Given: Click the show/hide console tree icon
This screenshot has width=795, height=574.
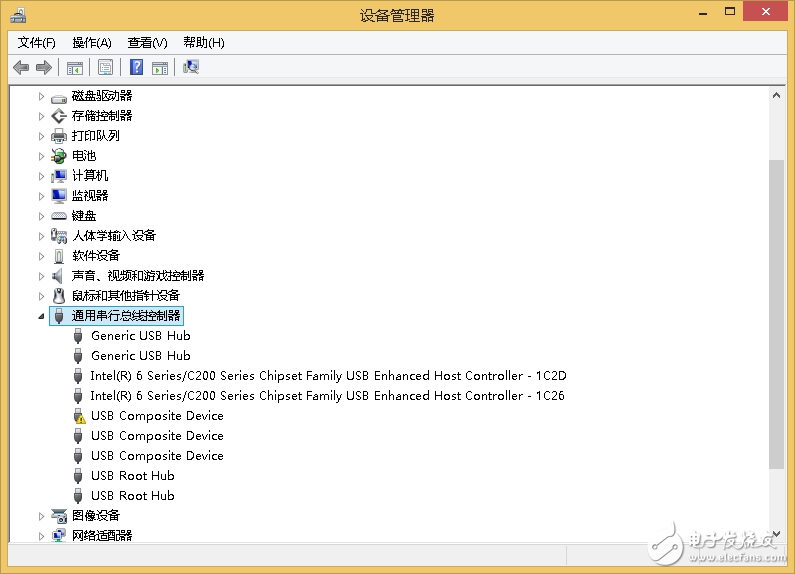Looking at the screenshot, I should [x=75, y=67].
